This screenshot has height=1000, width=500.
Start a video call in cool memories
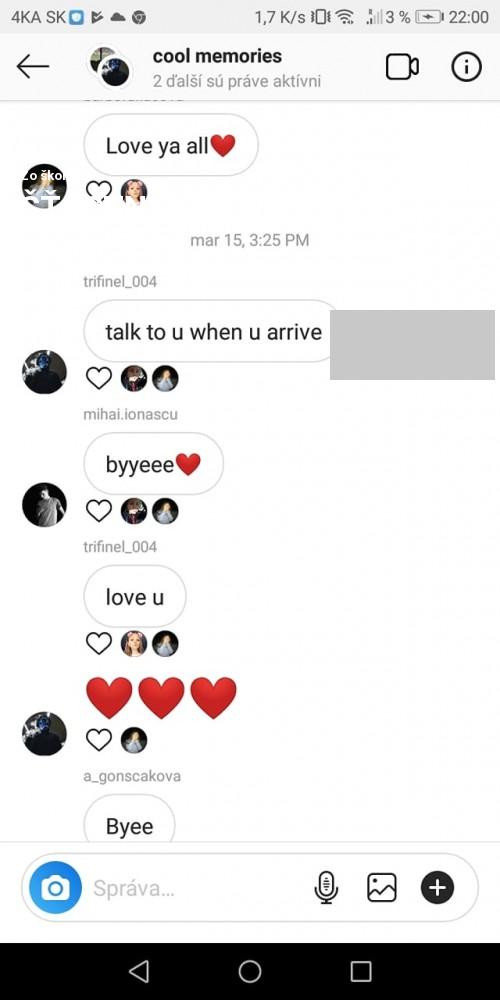coord(402,67)
